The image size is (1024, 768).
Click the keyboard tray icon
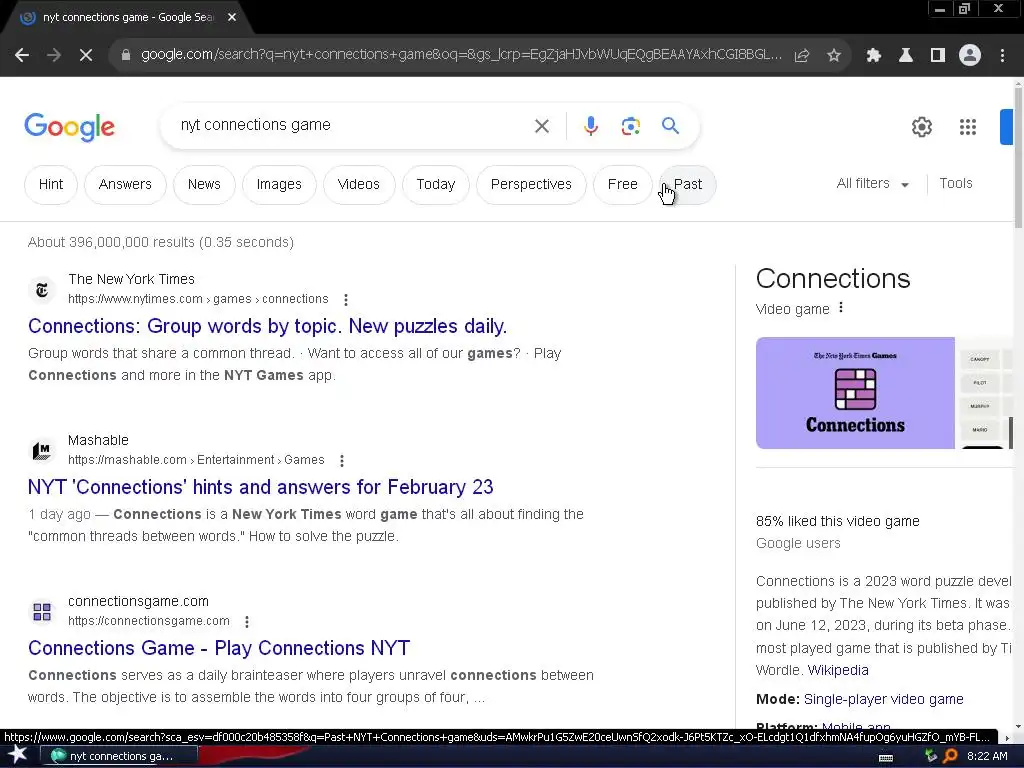(x=886, y=758)
